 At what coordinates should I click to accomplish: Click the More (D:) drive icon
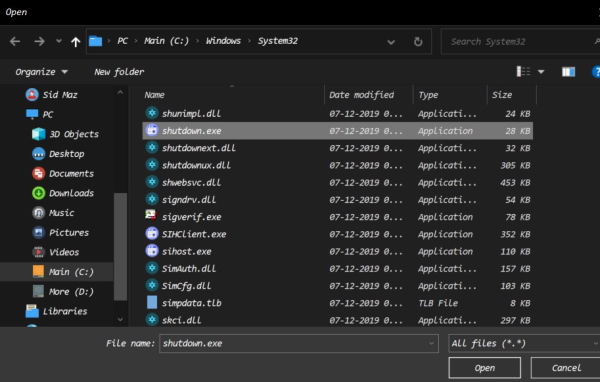[x=38, y=291]
